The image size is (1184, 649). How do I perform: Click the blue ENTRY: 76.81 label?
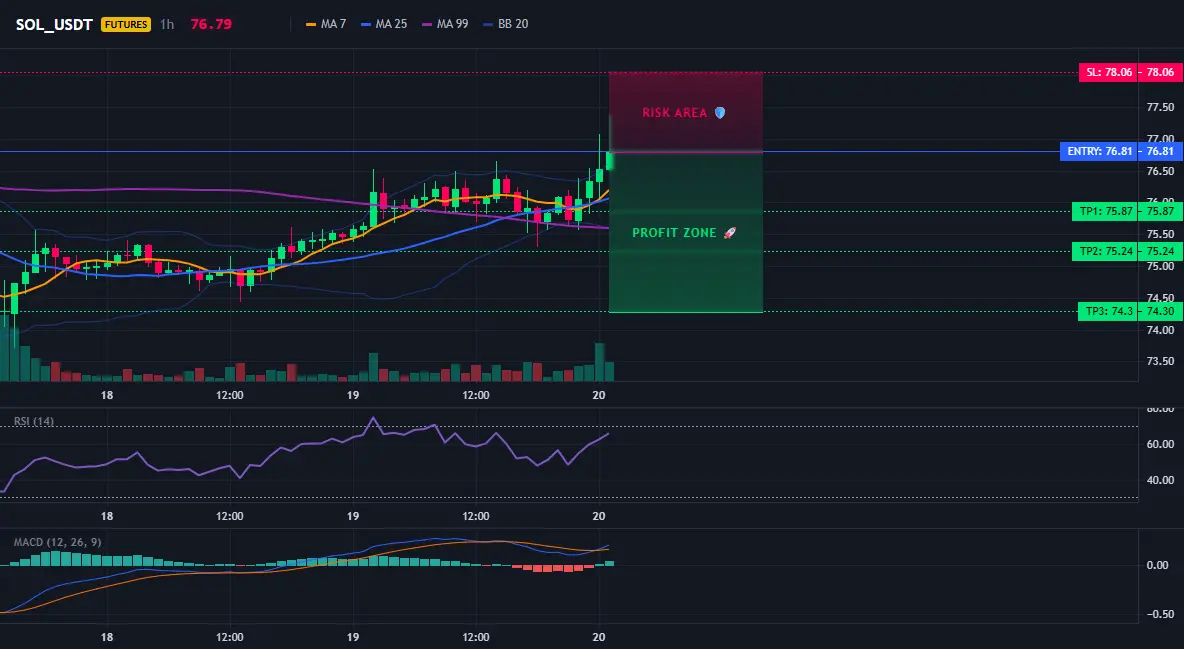tap(1099, 151)
